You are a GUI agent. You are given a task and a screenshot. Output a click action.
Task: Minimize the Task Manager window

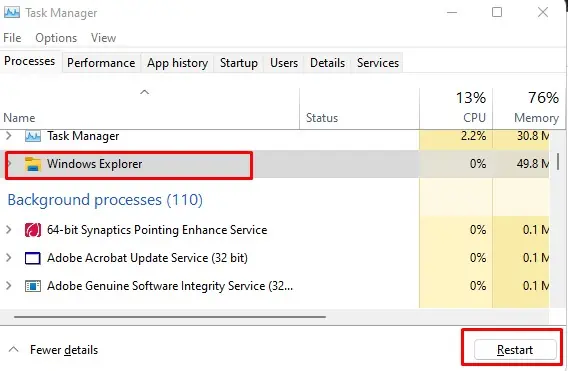coord(452,13)
